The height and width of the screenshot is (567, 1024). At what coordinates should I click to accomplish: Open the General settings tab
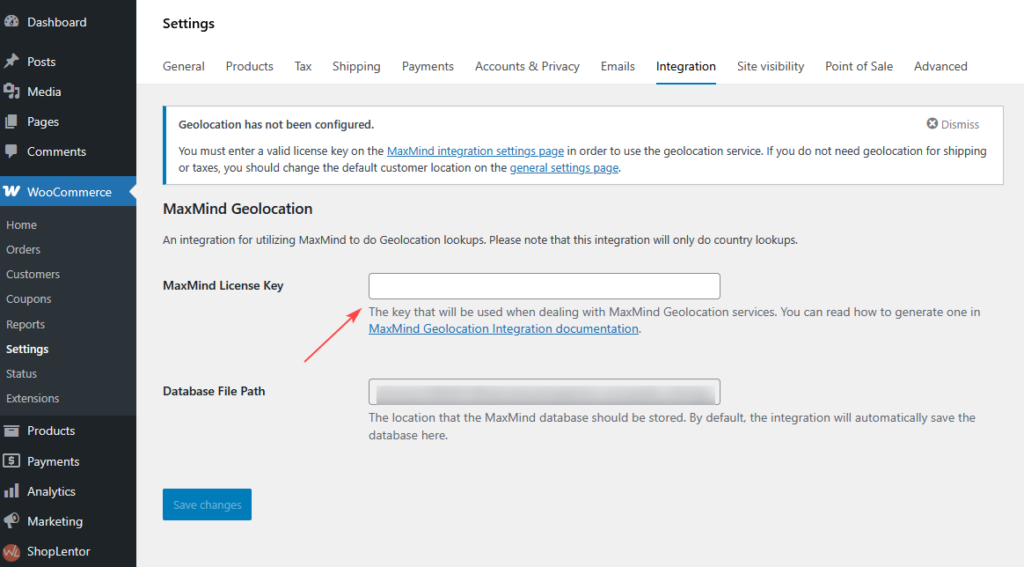click(x=184, y=67)
